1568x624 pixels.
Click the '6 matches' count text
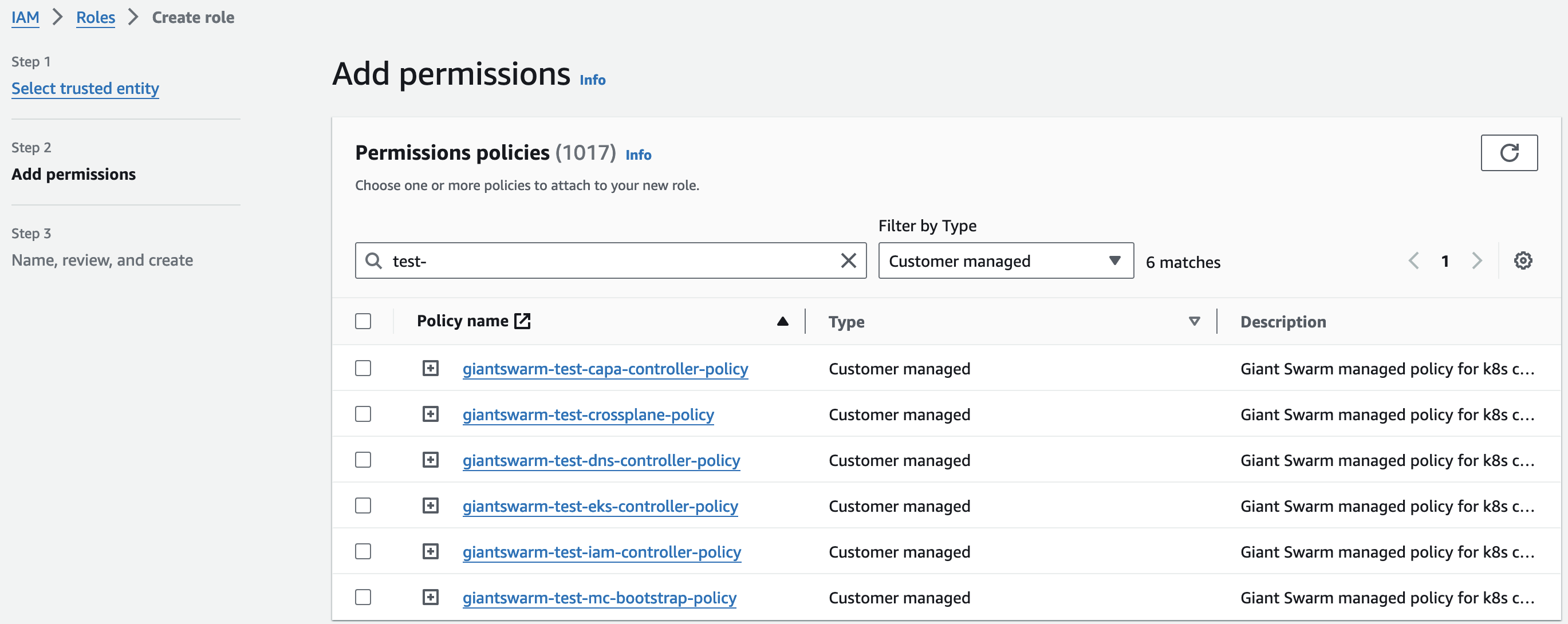point(1183,262)
